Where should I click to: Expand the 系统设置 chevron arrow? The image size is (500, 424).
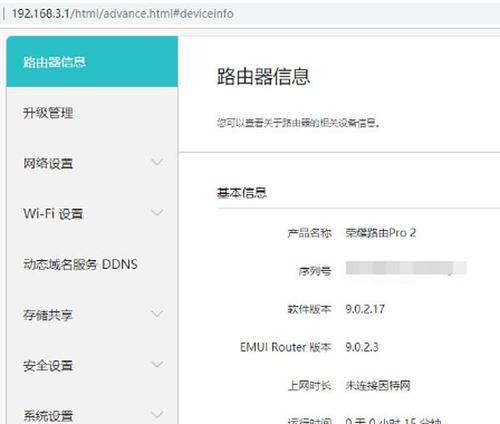tap(157, 415)
